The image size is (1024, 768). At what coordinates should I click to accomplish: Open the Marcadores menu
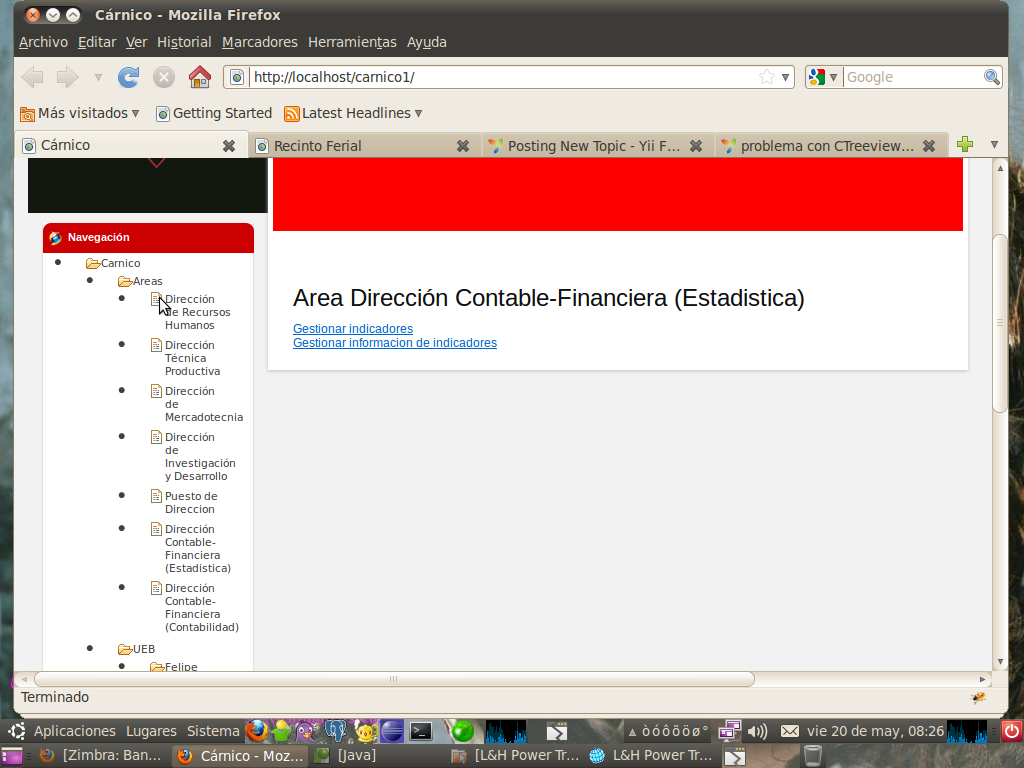click(259, 42)
